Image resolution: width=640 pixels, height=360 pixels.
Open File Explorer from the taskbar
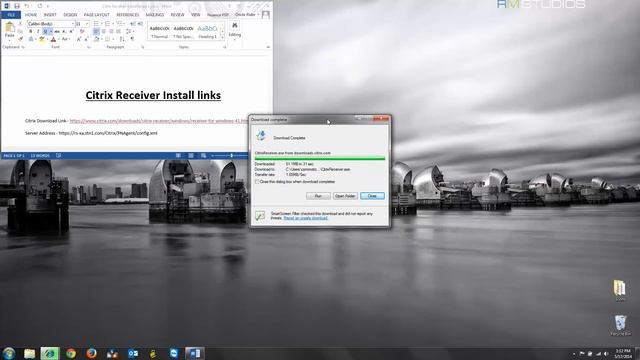[29, 353]
